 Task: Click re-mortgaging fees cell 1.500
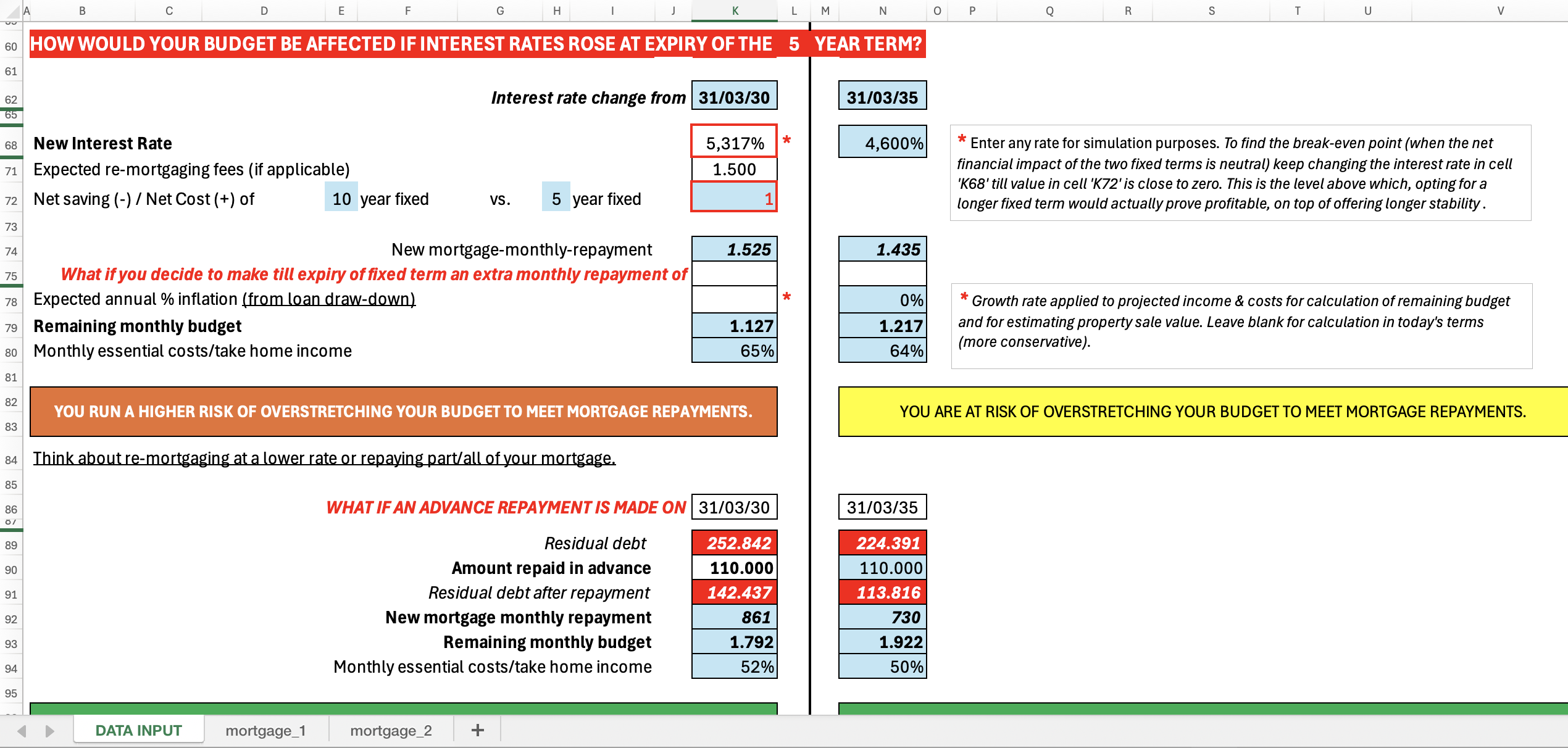(734, 169)
